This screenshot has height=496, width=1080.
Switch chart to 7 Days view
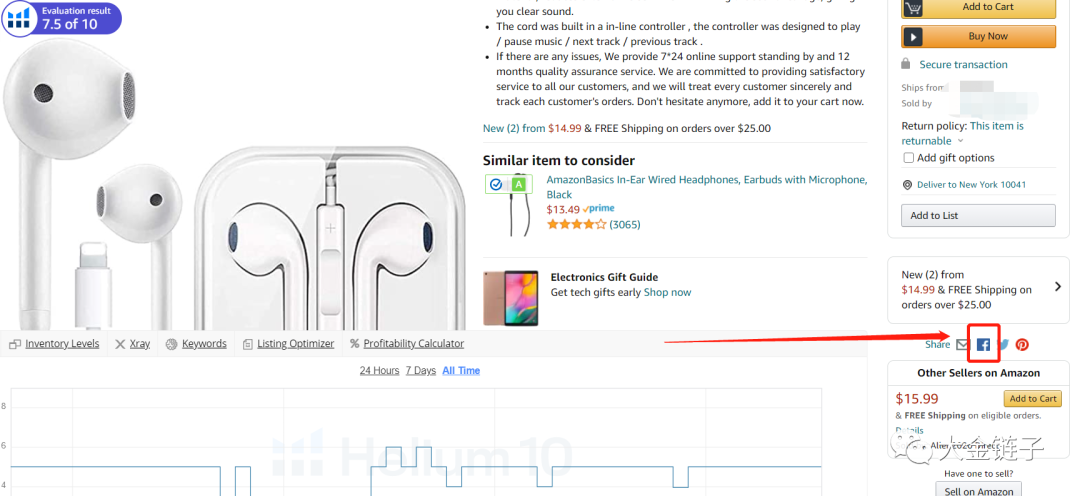click(x=421, y=371)
